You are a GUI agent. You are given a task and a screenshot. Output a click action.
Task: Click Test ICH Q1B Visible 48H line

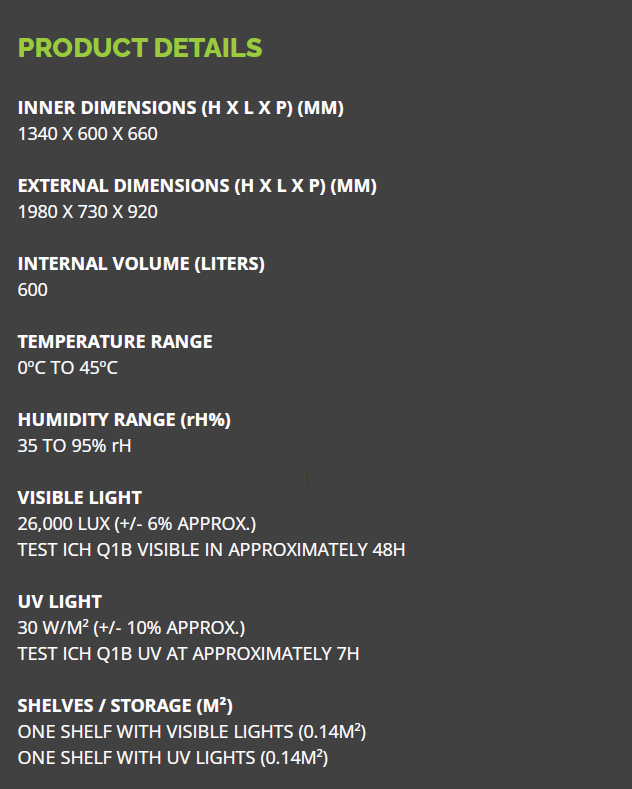211,550
